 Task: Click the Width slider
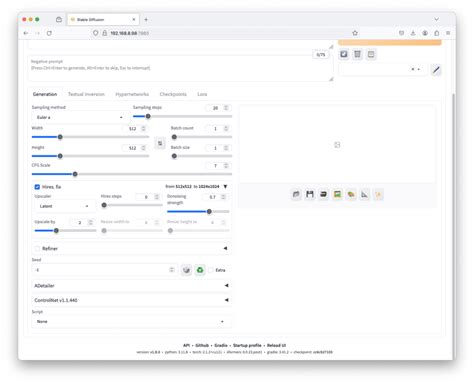[x=90, y=137]
